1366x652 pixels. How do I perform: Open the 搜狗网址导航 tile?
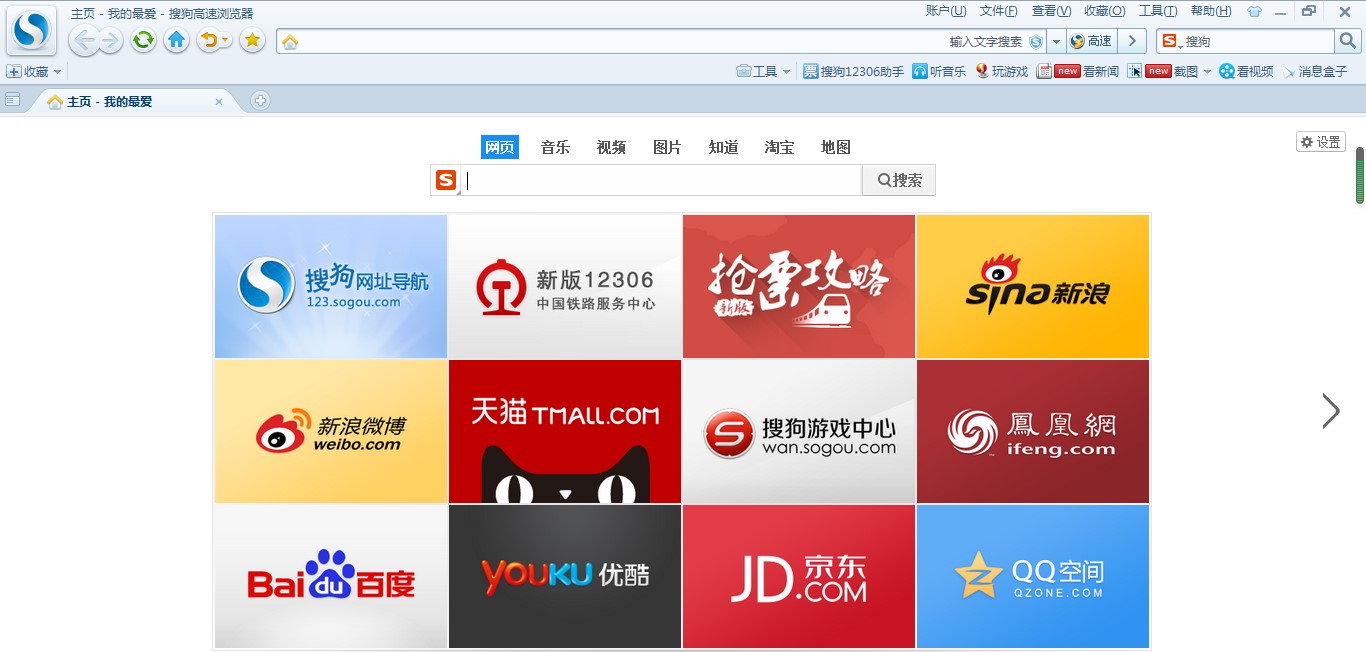331,286
